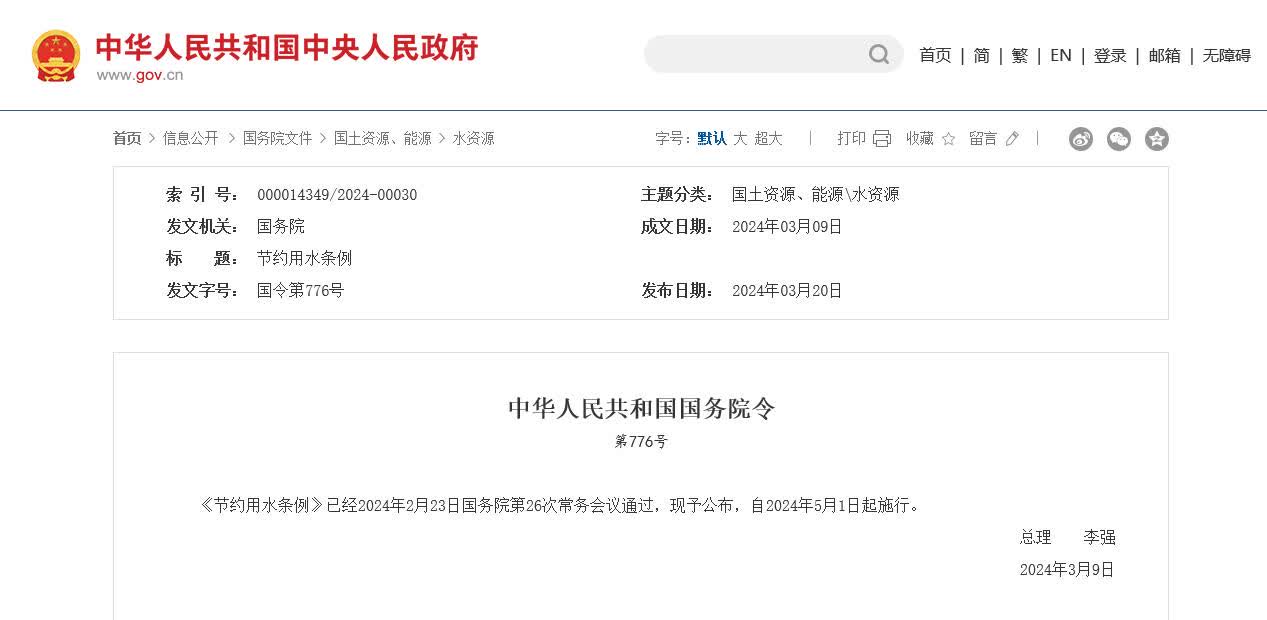Open 首页 in top navigation
This screenshot has height=620, width=1267.
(935, 56)
